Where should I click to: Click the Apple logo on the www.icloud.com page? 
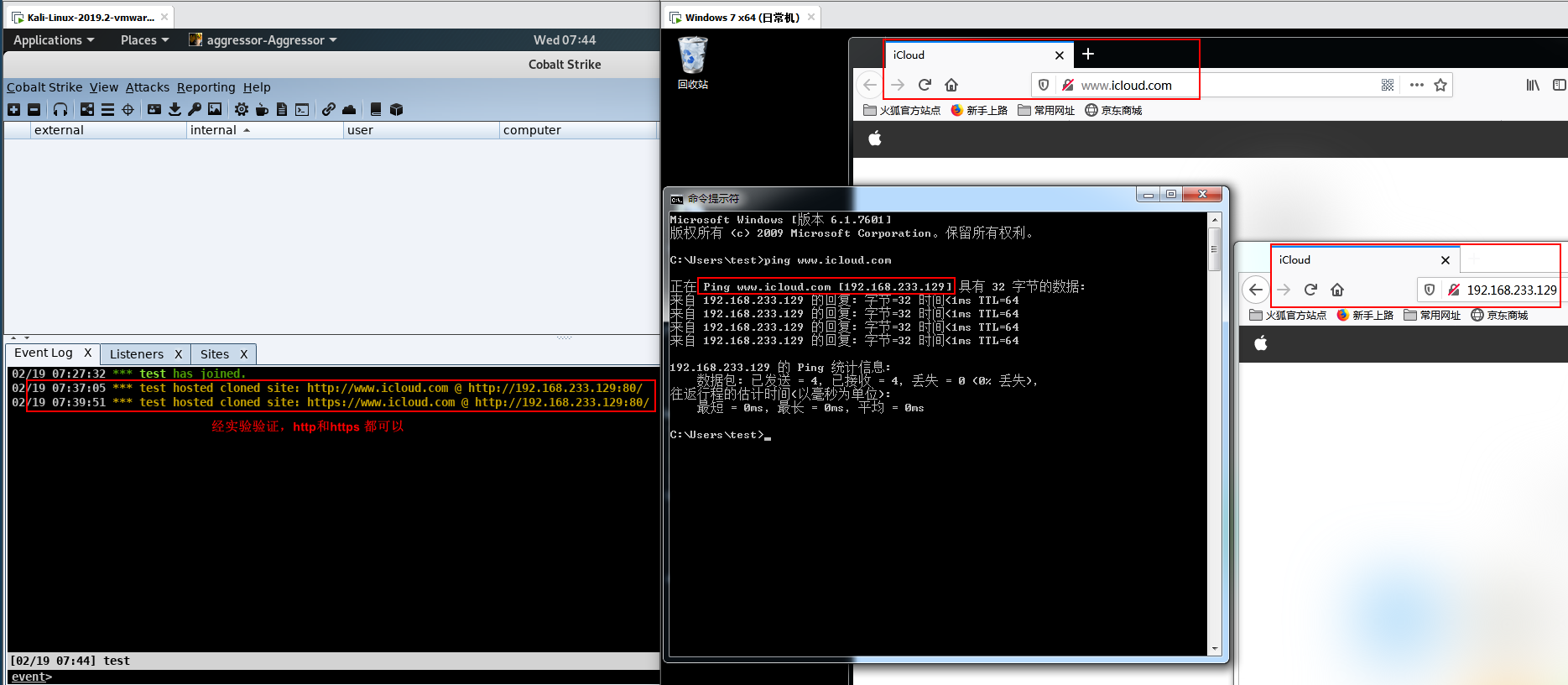[875, 139]
